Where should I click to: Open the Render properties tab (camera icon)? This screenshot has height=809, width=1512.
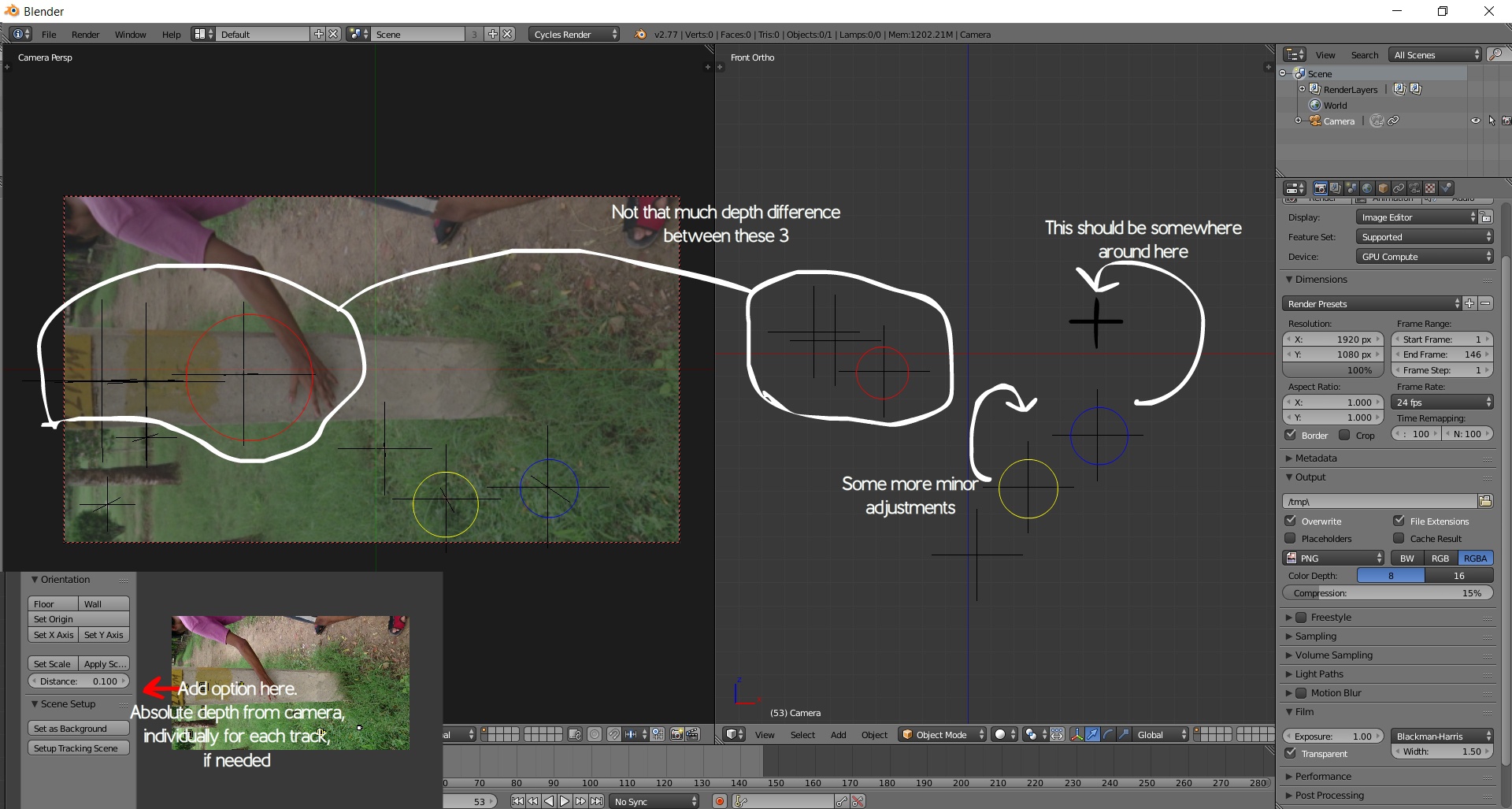pos(1320,188)
